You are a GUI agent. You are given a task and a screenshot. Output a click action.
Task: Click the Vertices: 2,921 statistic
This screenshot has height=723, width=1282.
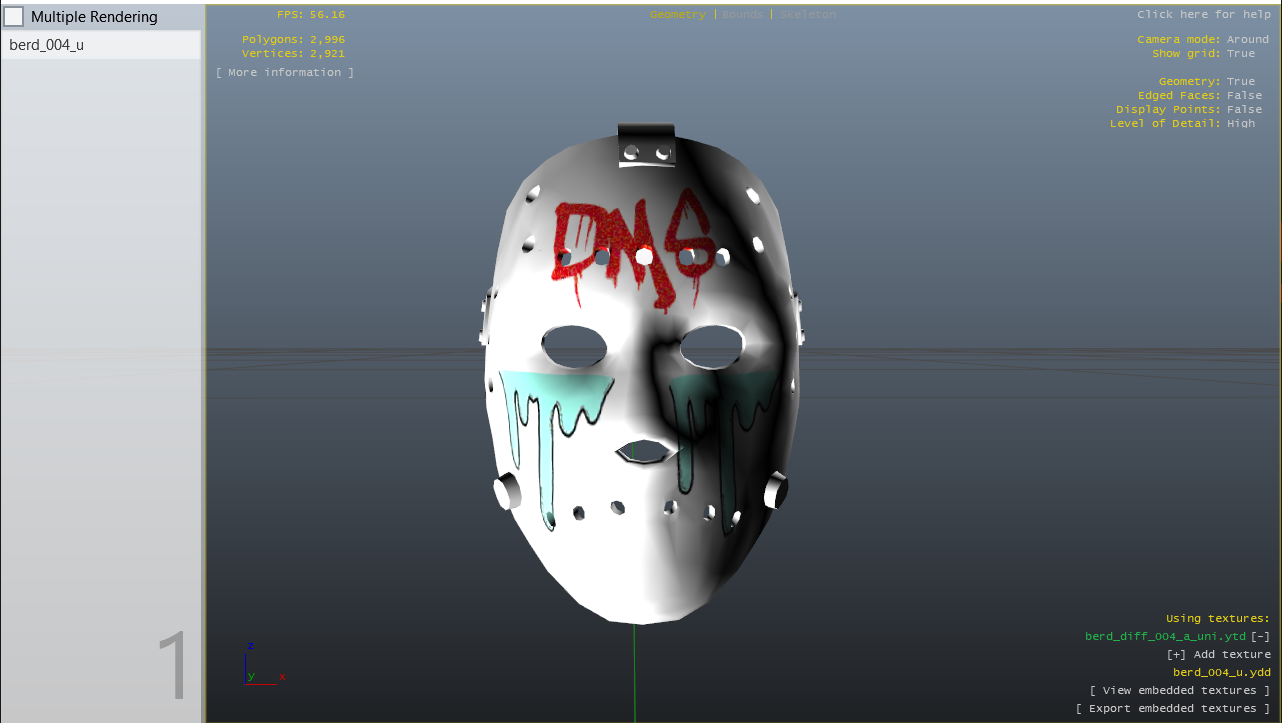pyautogui.click(x=293, y=54)
